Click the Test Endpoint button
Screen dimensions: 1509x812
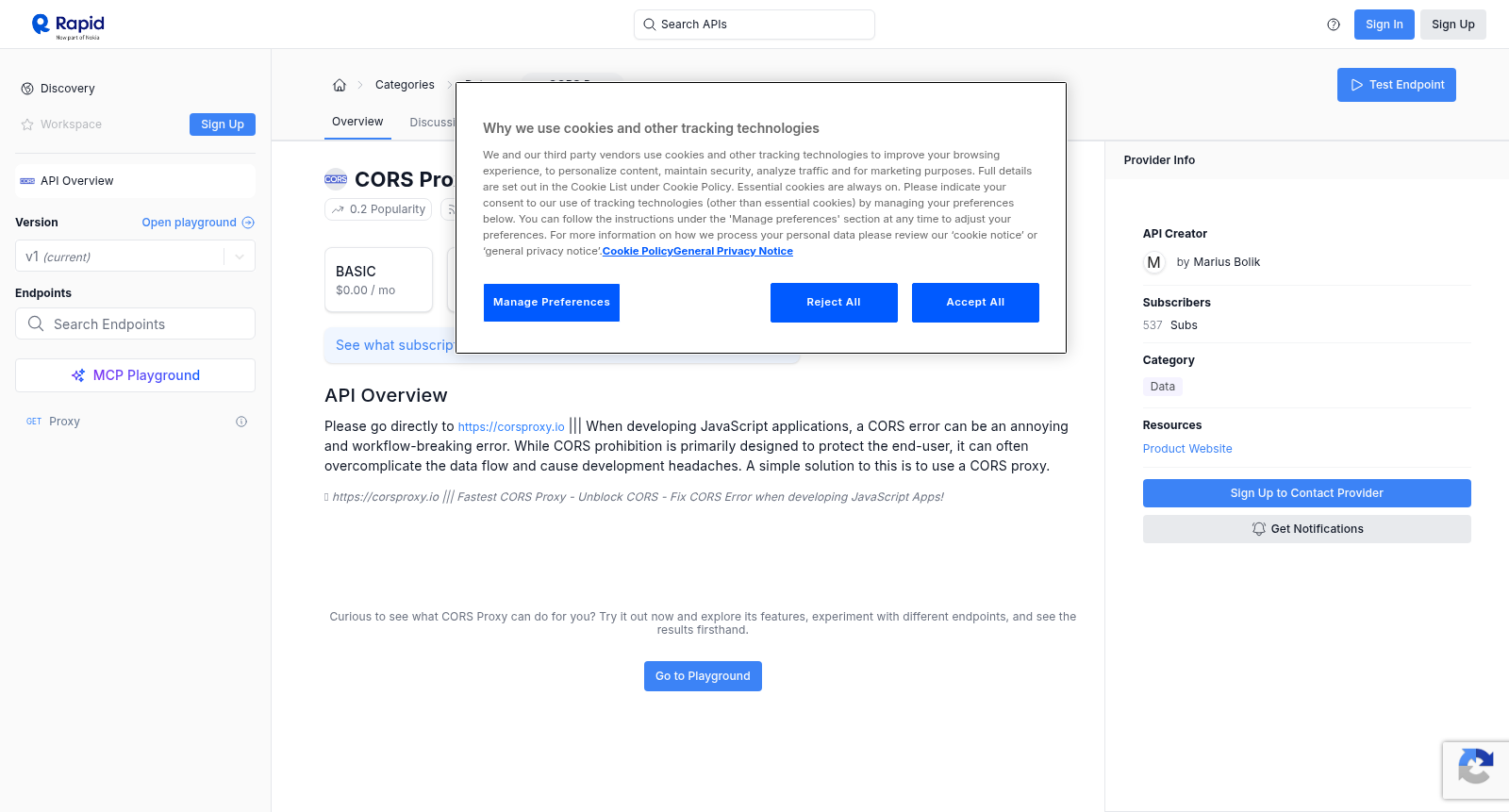[1397, 85]
